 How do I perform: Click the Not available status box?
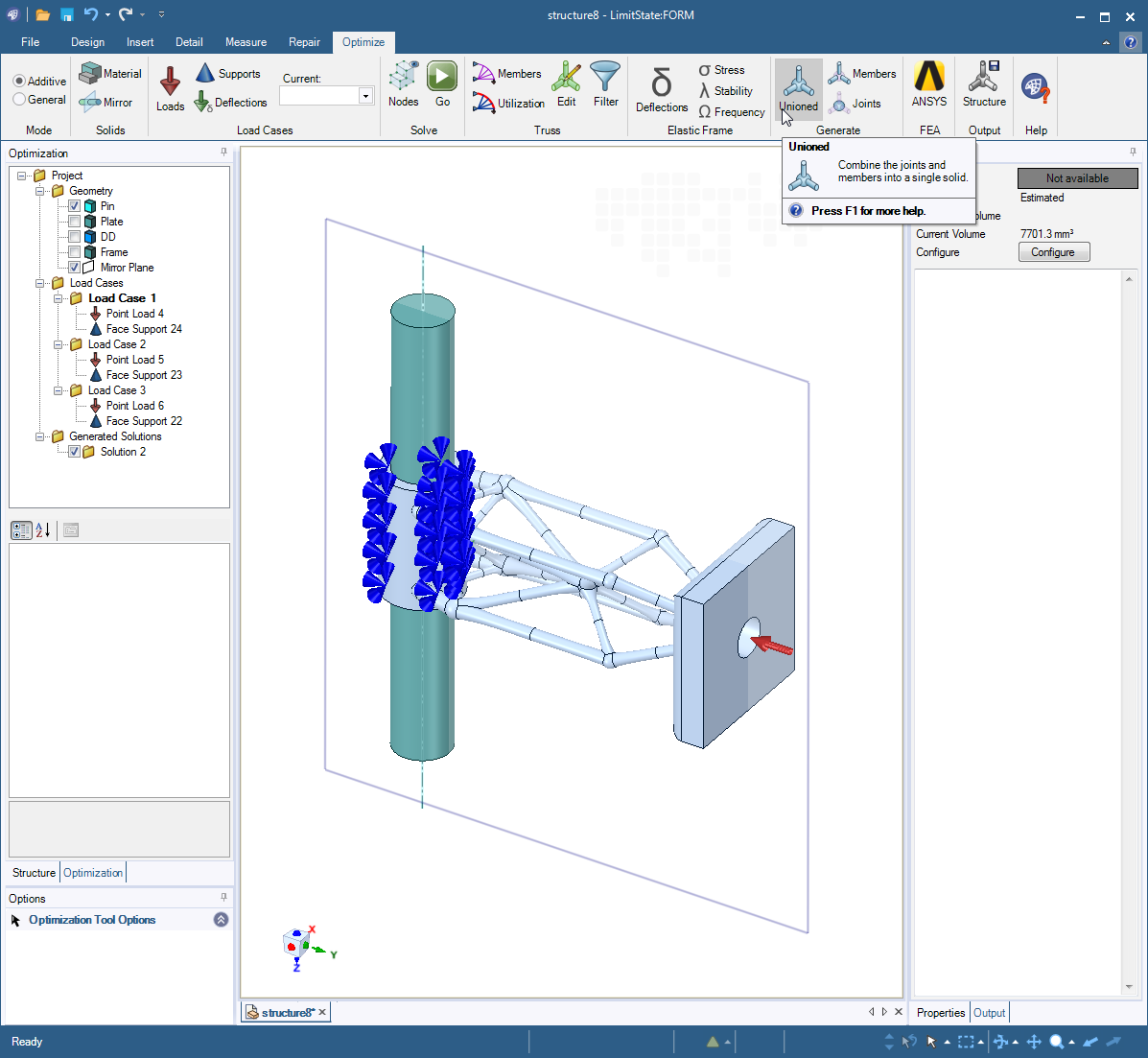(1077, 177)
